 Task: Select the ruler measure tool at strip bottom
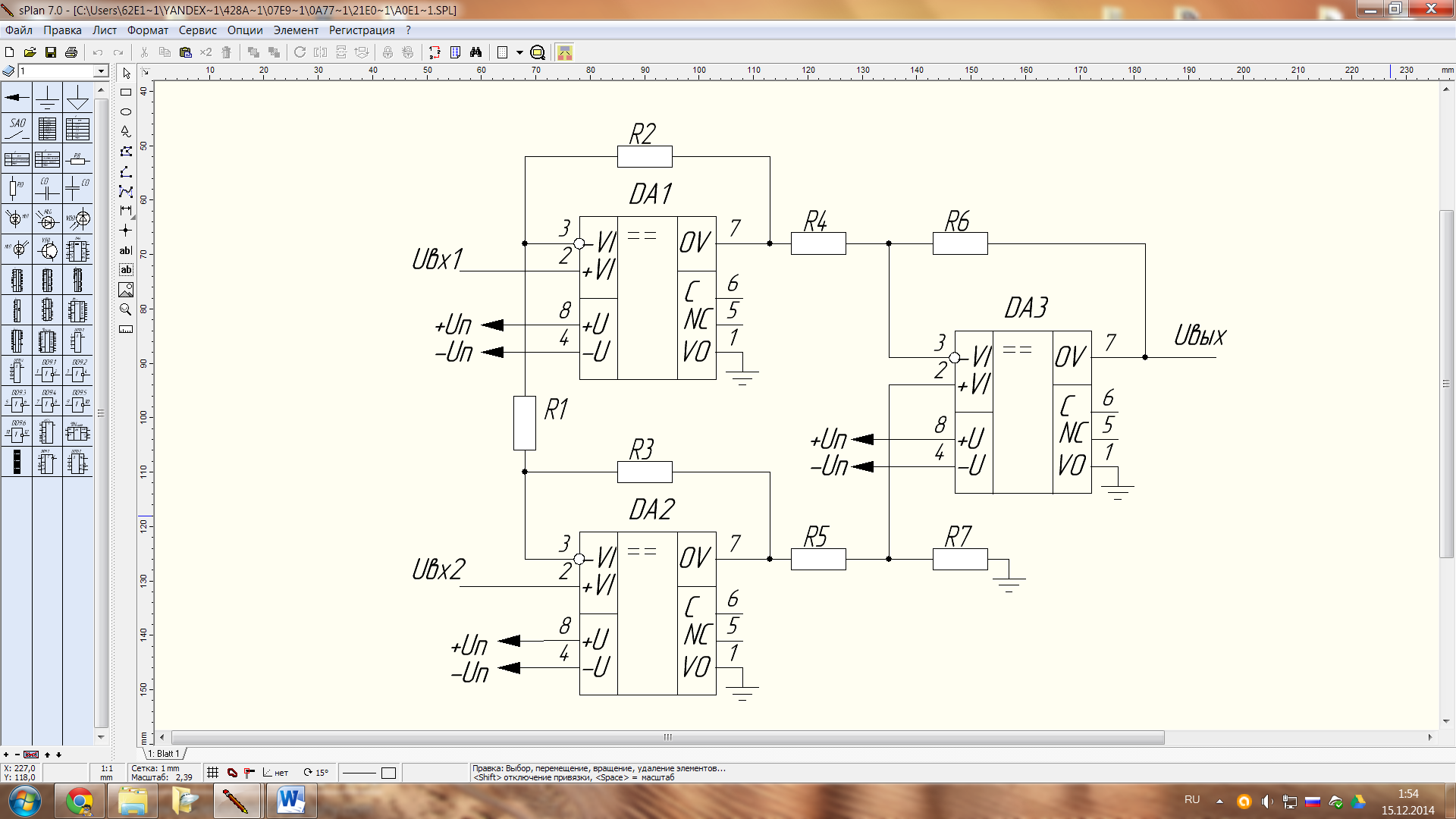pos(126,329)
